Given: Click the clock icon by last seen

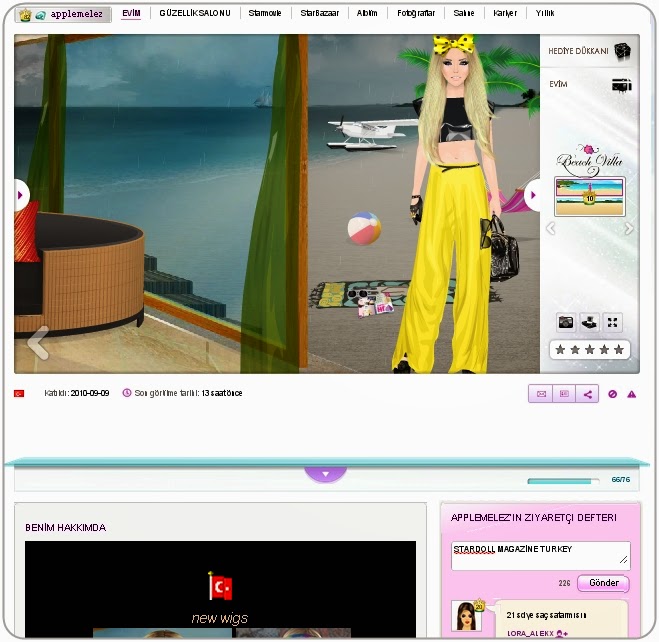Looking at the screenshot, I should coord(127,393).
